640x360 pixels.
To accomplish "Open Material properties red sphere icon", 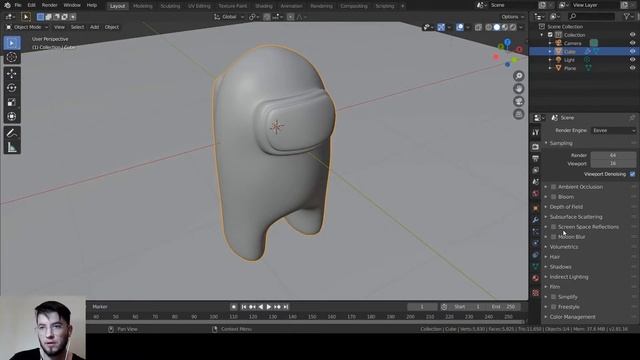I will point(536,278).
